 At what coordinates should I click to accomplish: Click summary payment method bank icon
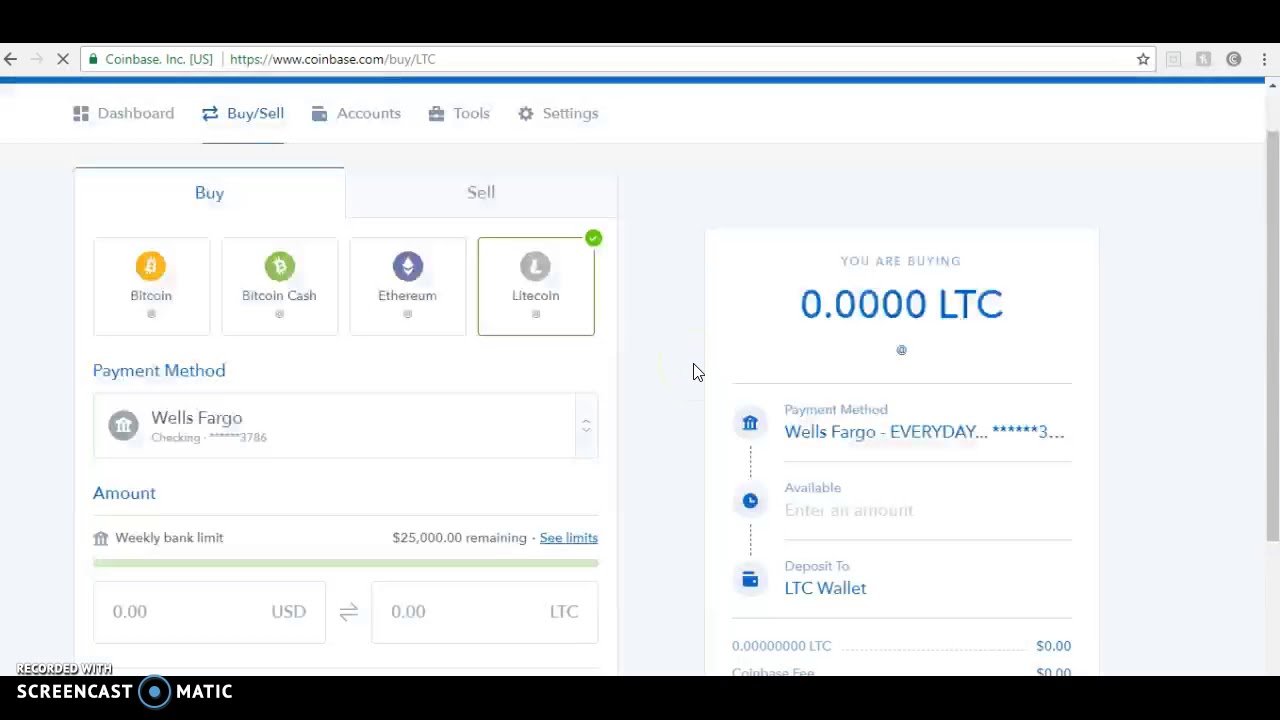tap(750, 423)
